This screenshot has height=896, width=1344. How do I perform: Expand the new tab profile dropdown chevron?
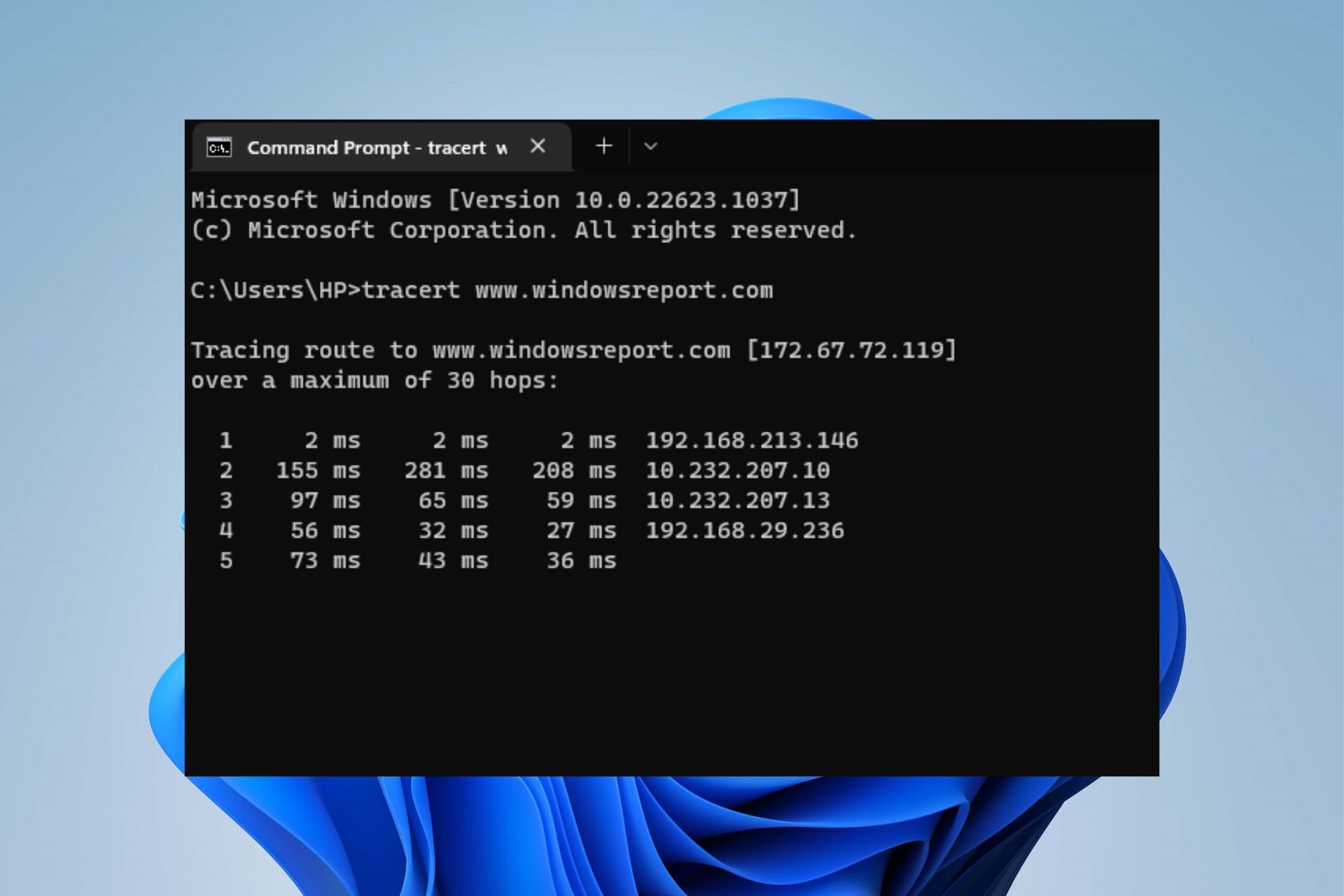tap(650, 146)
